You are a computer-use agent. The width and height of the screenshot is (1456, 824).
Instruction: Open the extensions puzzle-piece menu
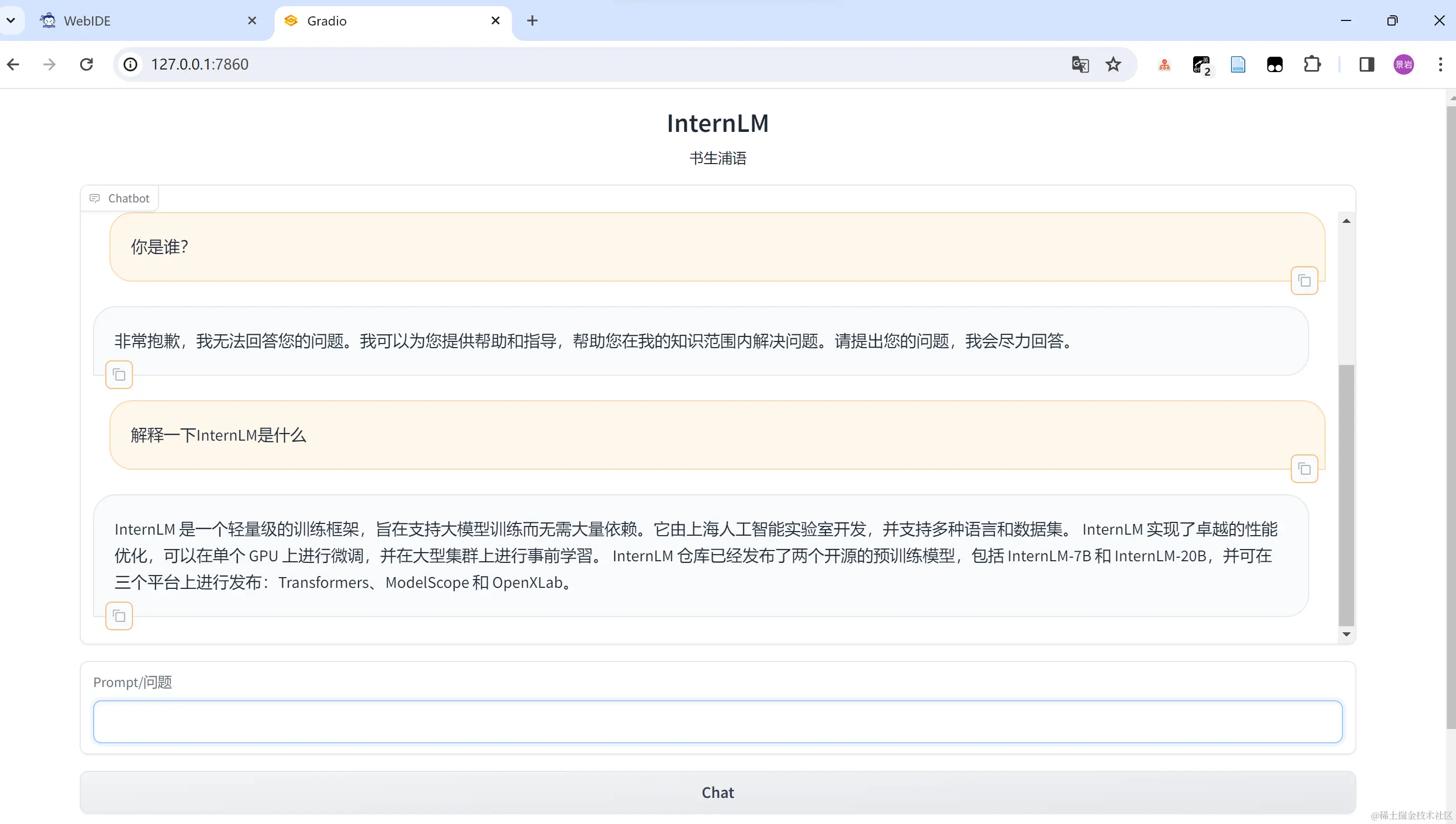(x=1312, y=64)
